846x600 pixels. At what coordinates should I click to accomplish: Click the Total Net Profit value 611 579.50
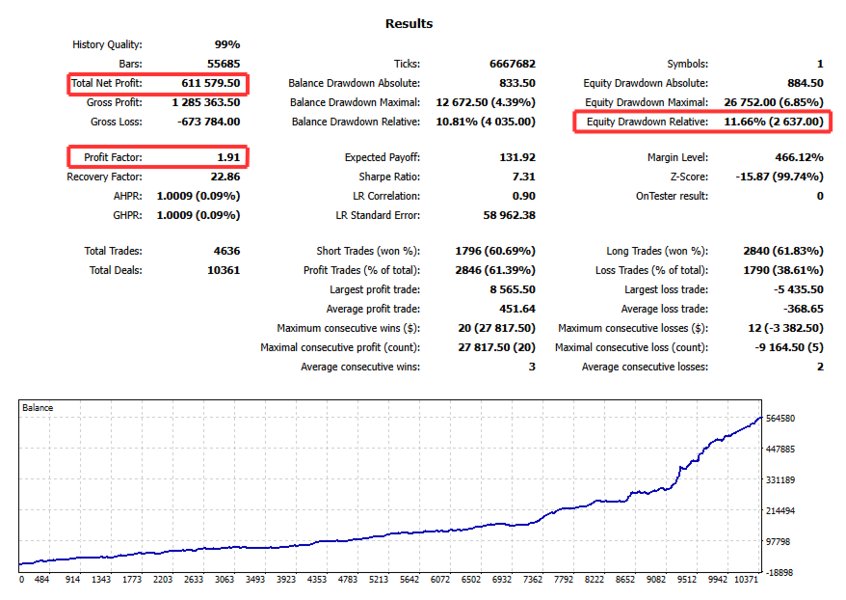pos(210,83)
